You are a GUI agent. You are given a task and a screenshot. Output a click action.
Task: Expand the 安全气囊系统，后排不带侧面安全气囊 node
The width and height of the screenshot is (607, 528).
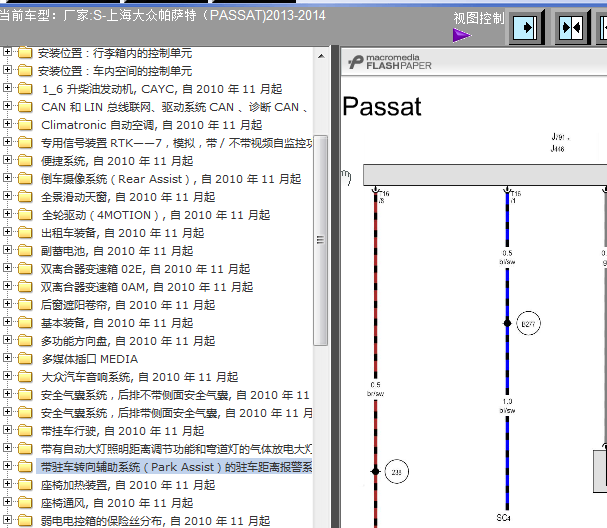tap(7, 394)
